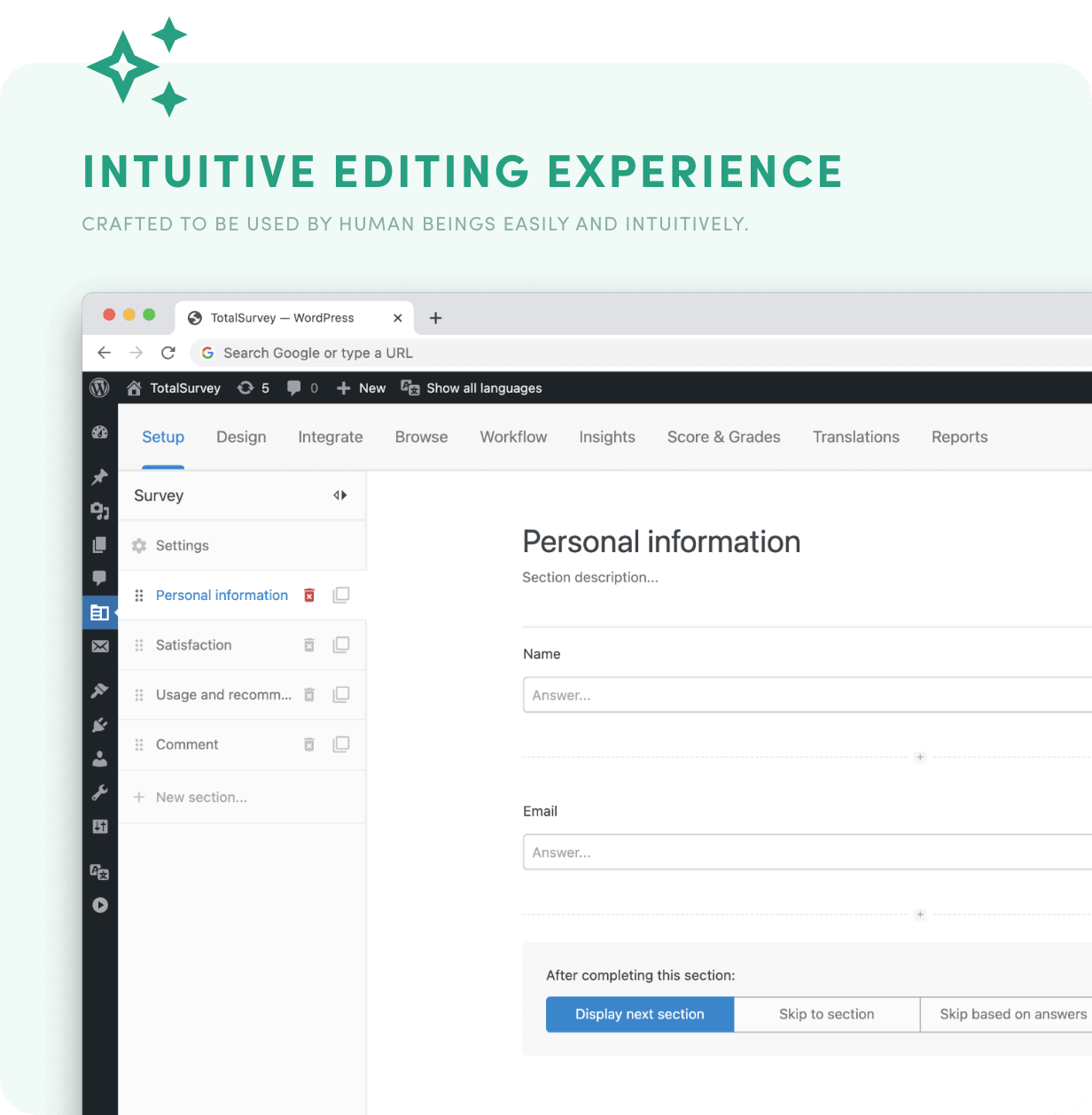Viewport: 1092px width, 1115px height.
Task: Open survey Settings in section list
Action: point(242,546)
